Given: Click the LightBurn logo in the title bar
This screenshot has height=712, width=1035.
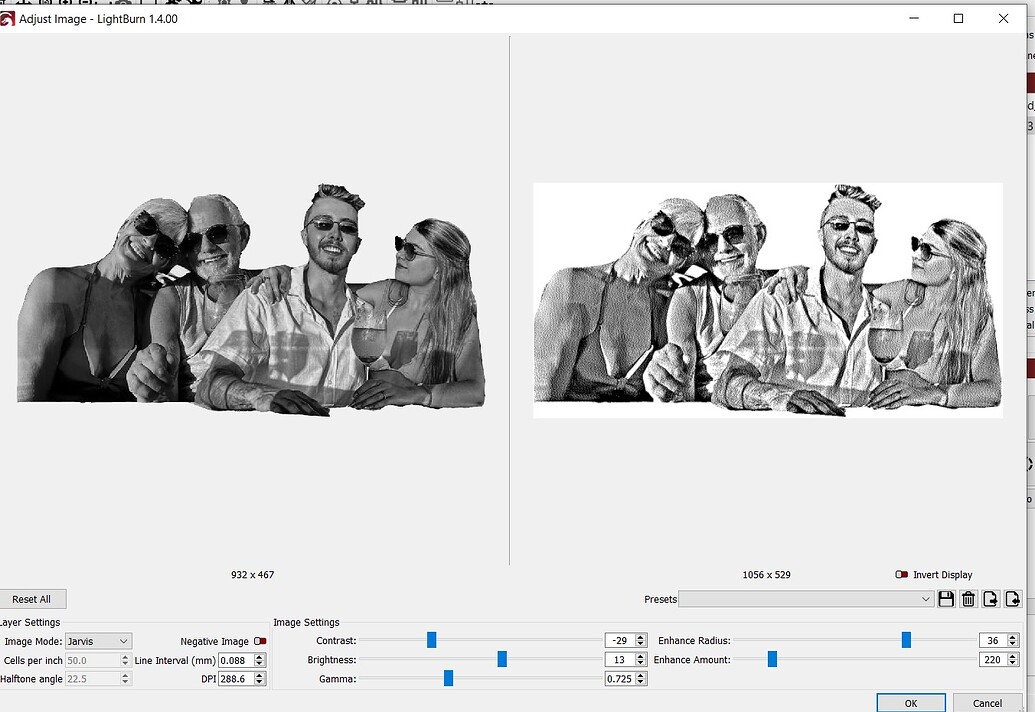Looking at the screenshot, I should click(x=9, y=18).
